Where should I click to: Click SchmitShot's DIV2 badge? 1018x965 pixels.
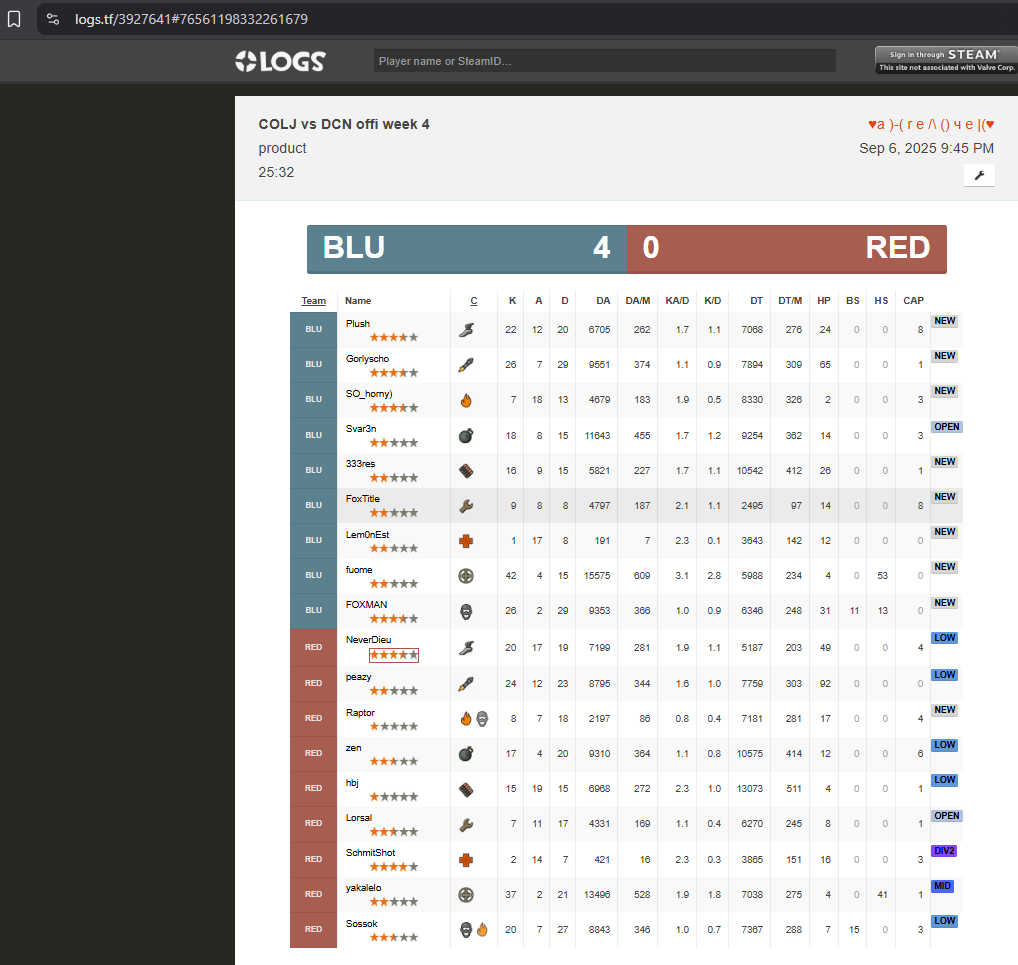point(944,851)
